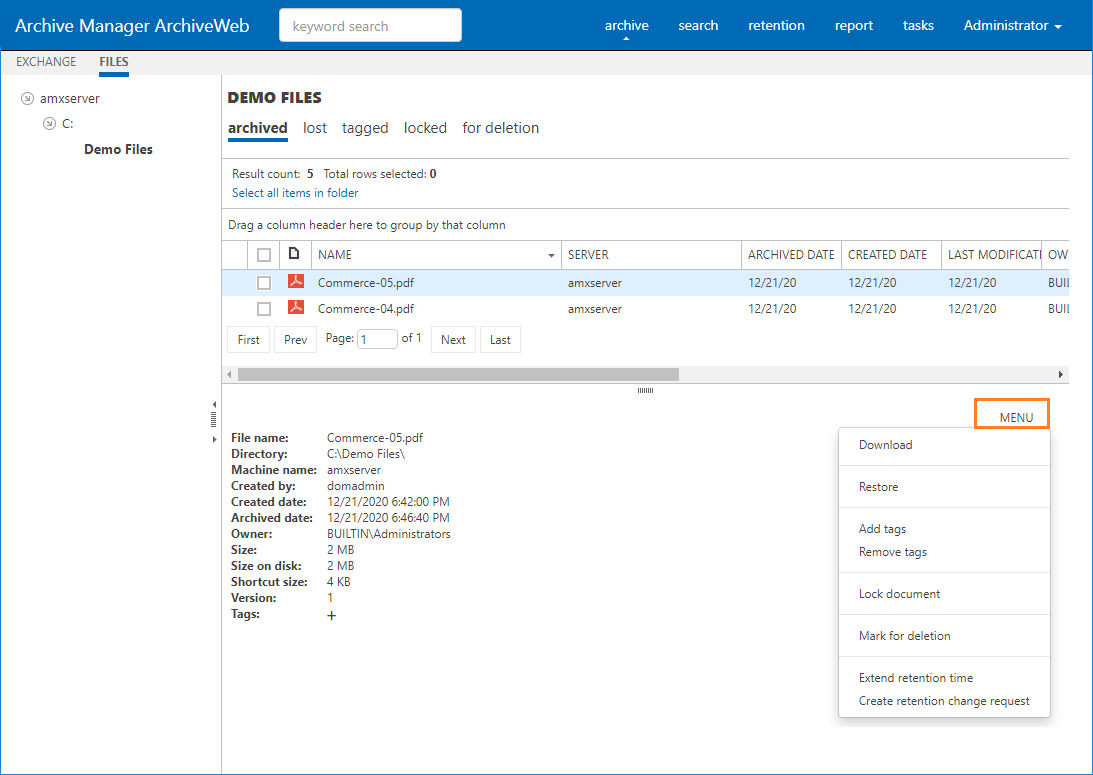The image size is (1093, 775).
Task: Click Select all items in folder link
Action: (x=295, y=193)
